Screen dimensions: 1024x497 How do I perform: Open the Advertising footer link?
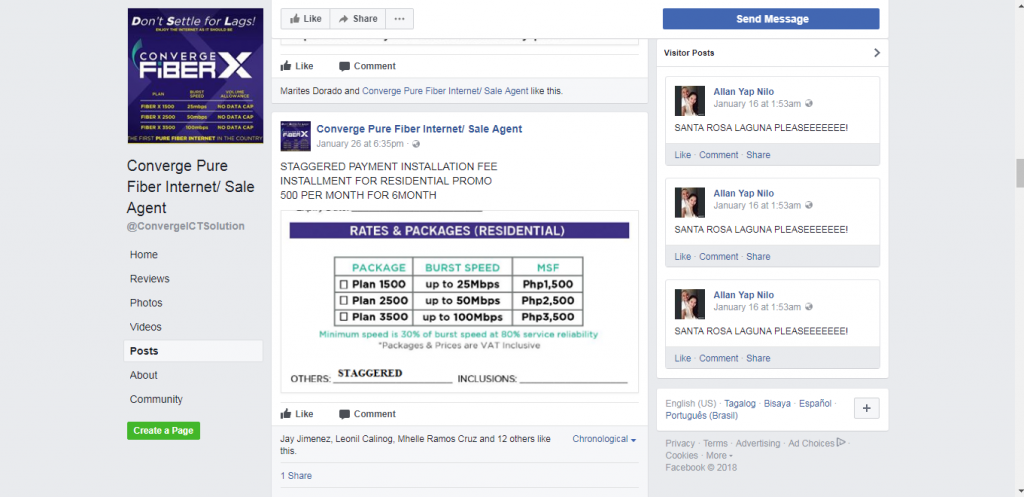758,443
